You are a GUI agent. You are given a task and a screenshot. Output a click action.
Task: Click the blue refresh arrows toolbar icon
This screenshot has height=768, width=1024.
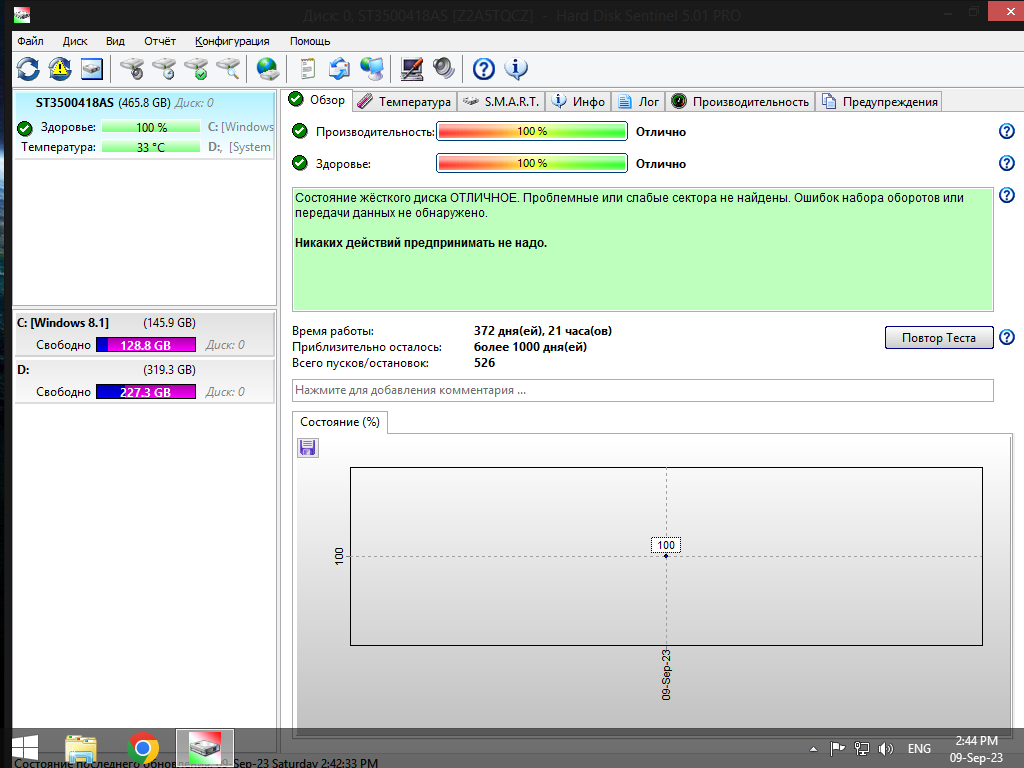tap(28, 69)
